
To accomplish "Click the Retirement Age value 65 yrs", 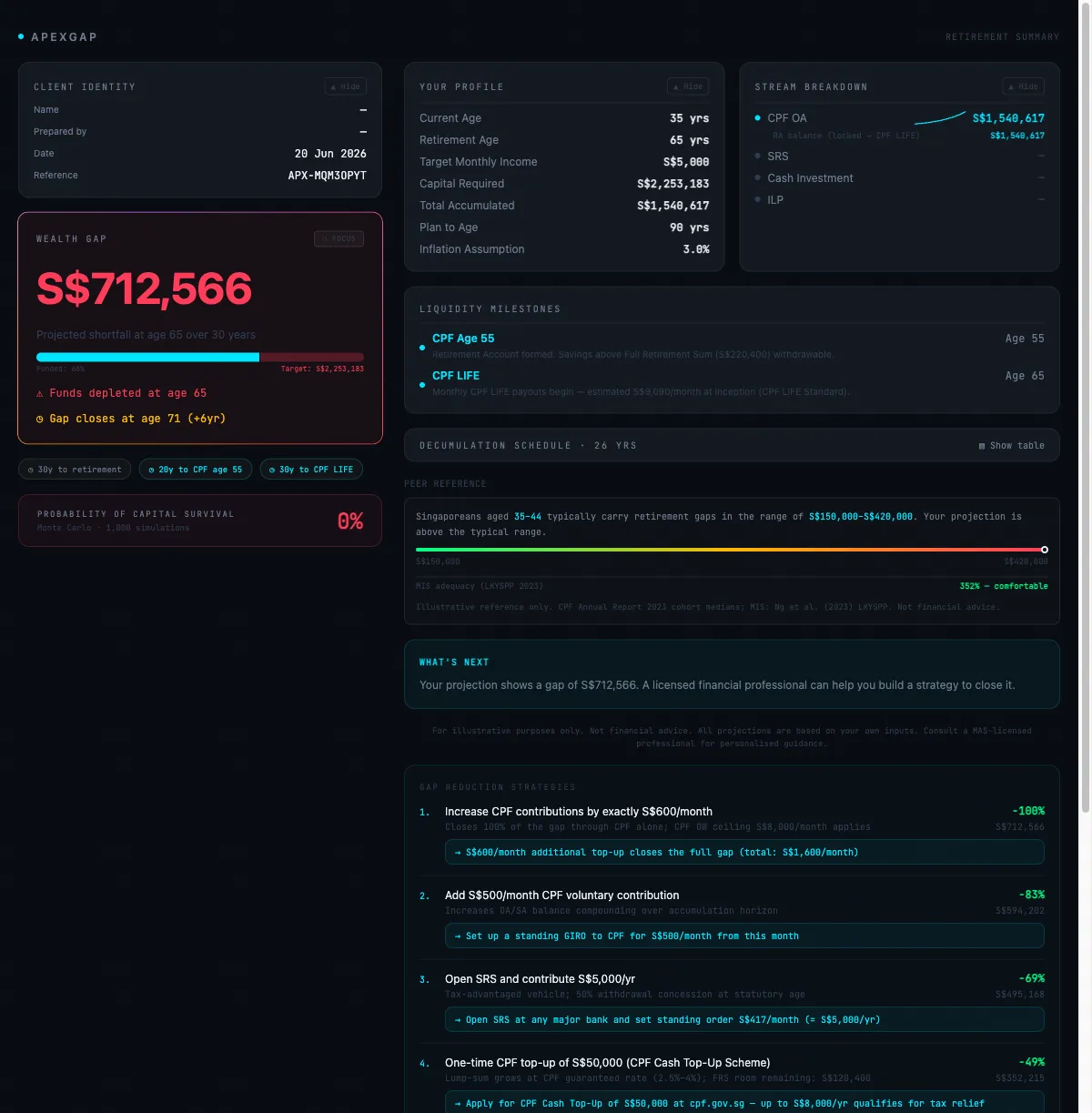I will [x=689, y=140].
